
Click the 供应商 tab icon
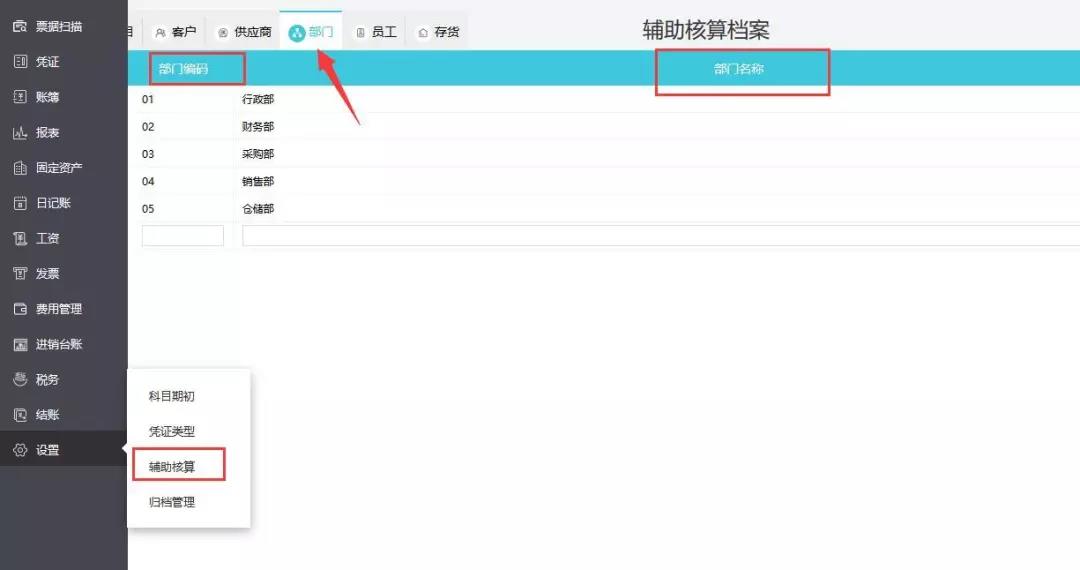[222, 32]
